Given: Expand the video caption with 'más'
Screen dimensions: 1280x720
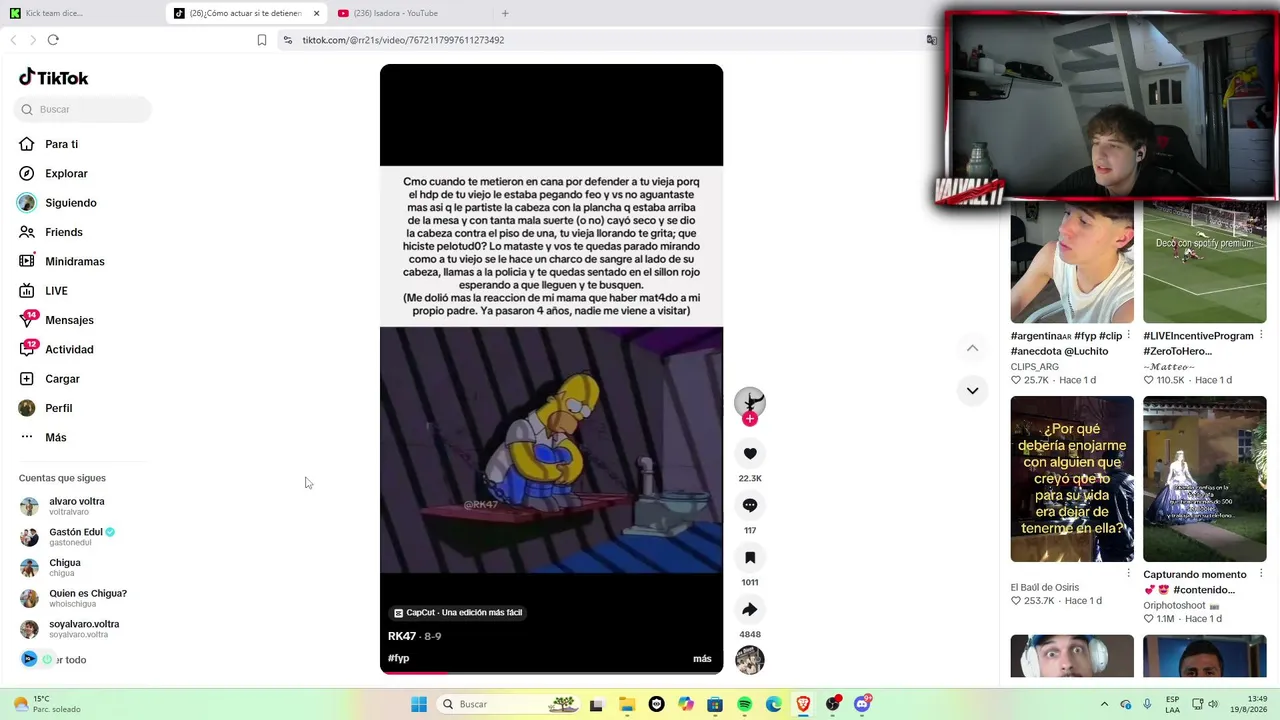Looking at the screenshot, I should tap(702, 659).
